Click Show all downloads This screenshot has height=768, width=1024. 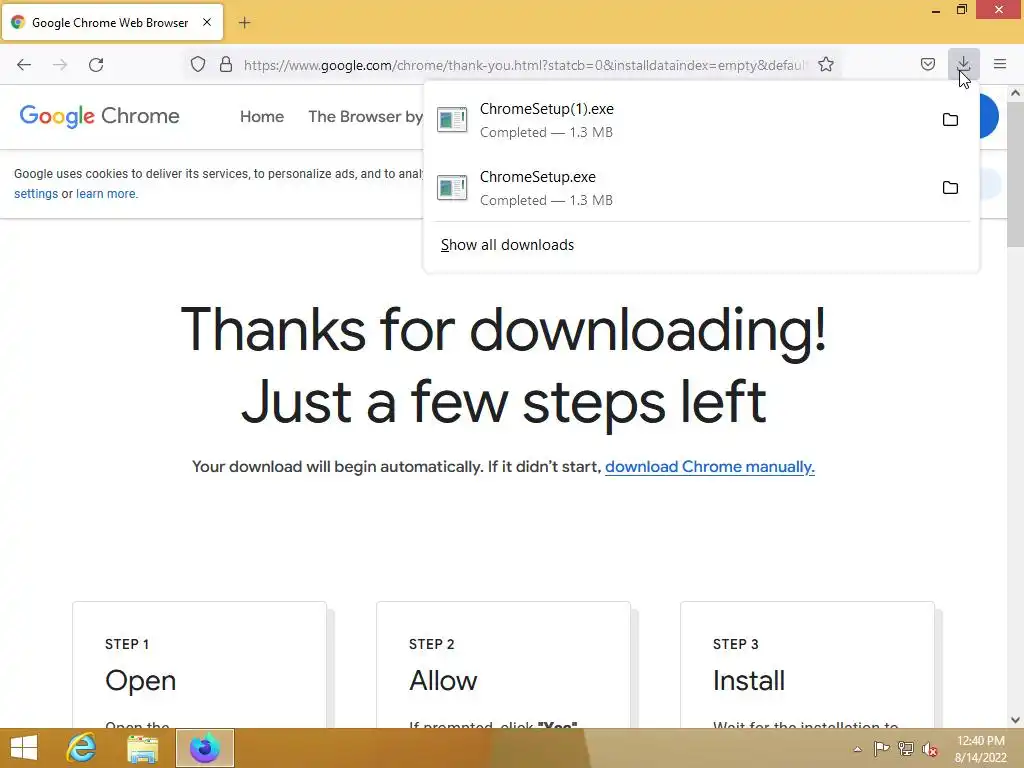(x=507, y=245)
